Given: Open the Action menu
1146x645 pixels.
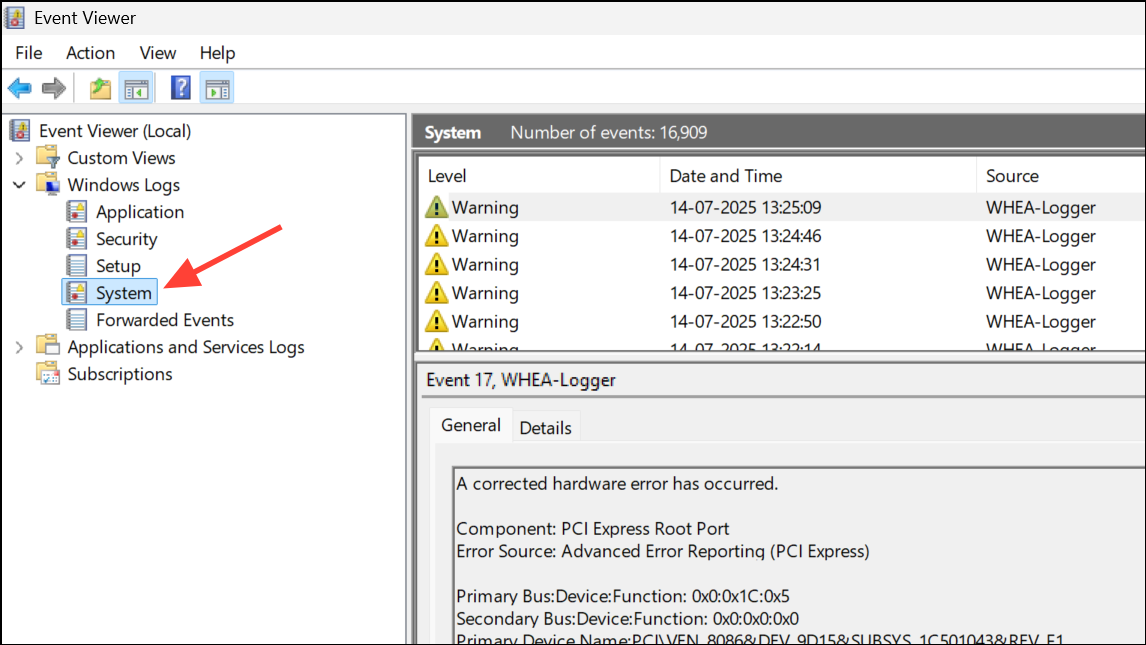Looking at the screenshot, I should pyautogui.click(x=91, y=53).
